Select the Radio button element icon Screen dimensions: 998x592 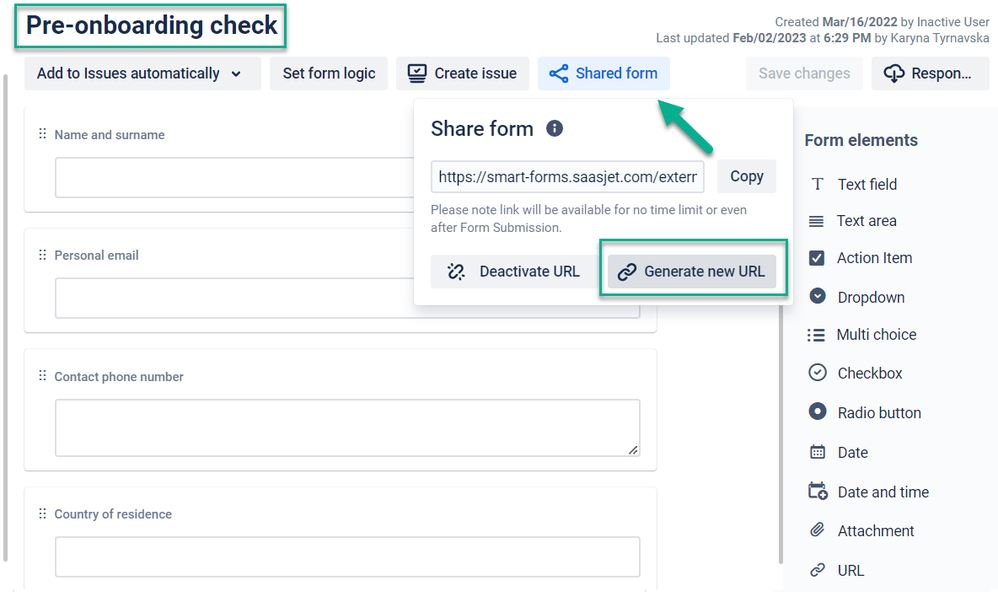(x=817, y=411)
